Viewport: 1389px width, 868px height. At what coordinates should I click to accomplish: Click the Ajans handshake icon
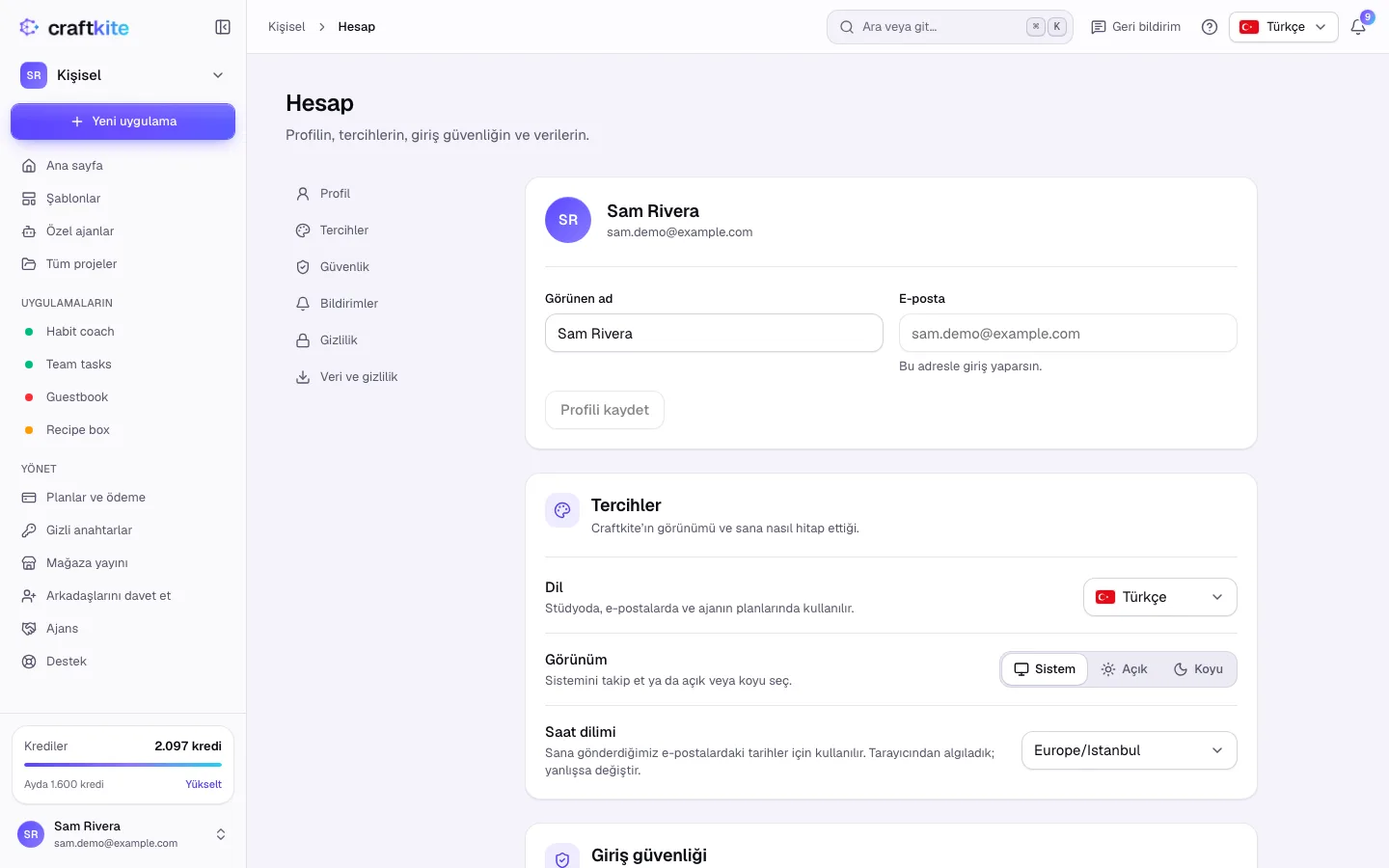[29, 629]
